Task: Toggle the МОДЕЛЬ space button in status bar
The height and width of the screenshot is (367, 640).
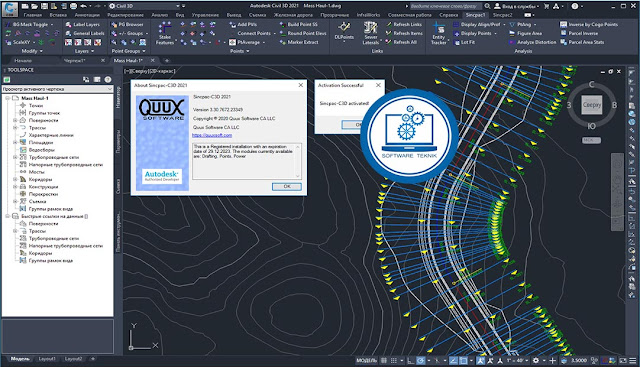Action: point(367,360)
